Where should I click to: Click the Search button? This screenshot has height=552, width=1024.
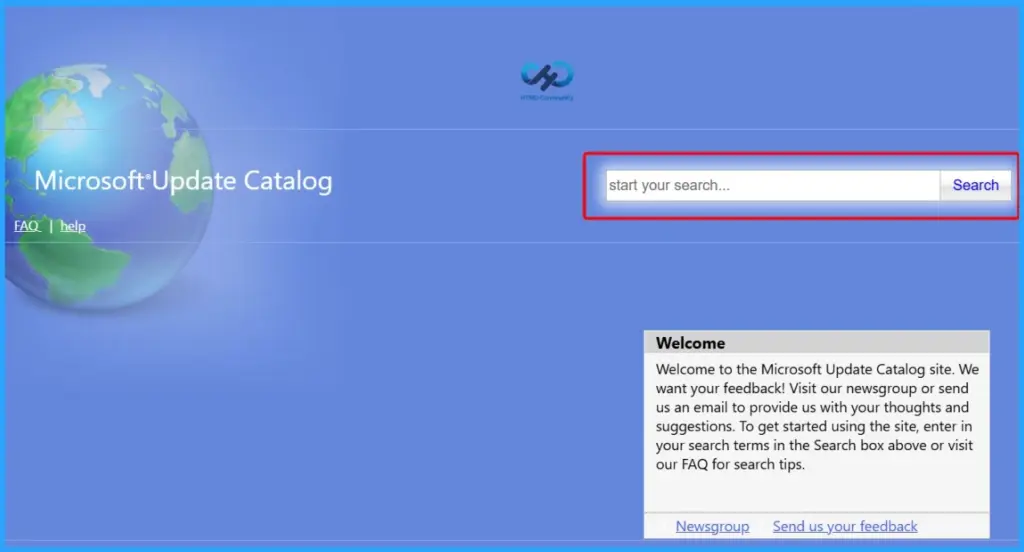click(976, 186)
